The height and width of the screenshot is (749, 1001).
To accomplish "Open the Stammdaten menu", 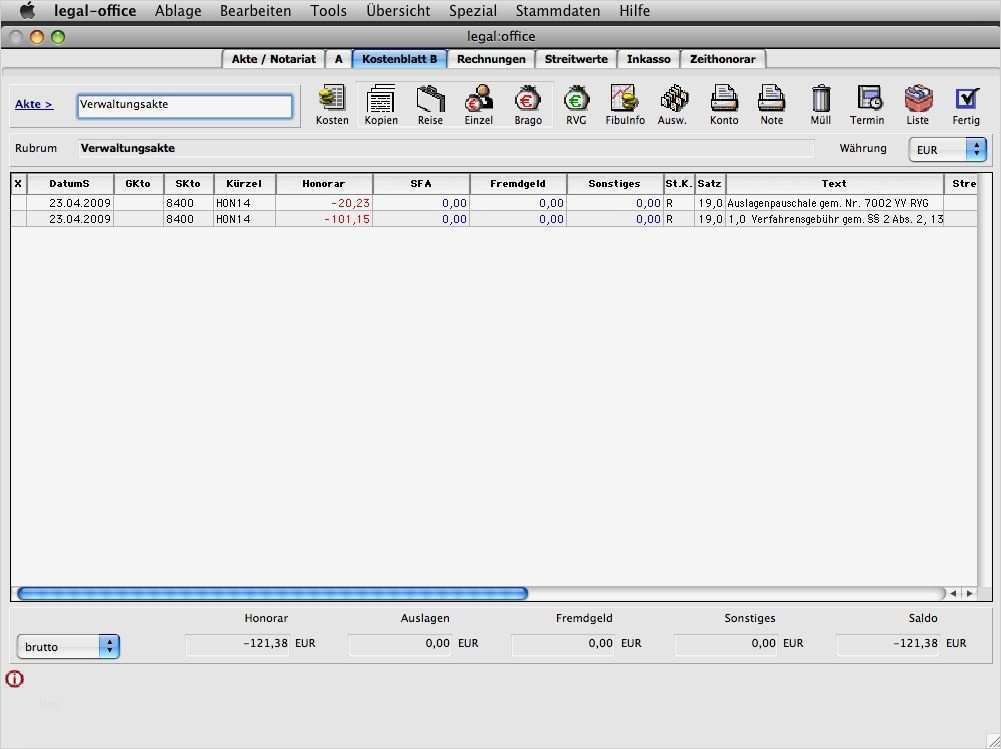I will (x=557, y=11).
